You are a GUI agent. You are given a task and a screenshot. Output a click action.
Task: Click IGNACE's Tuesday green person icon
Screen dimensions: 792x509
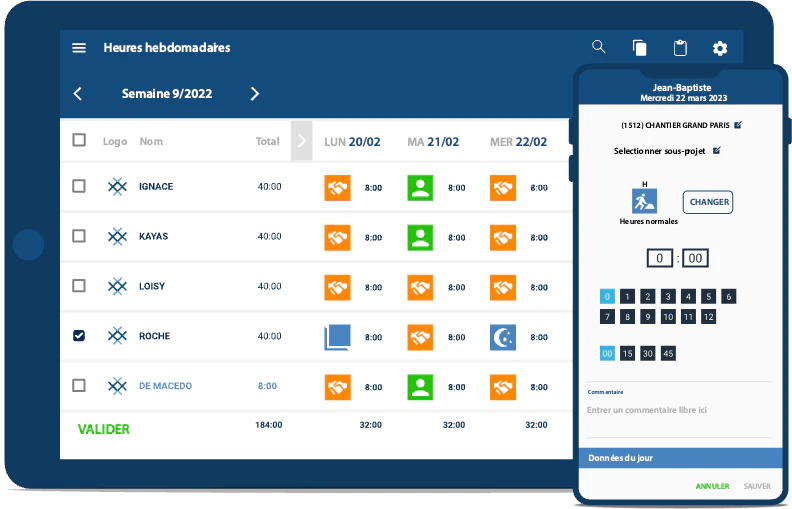tap(420, 188)
